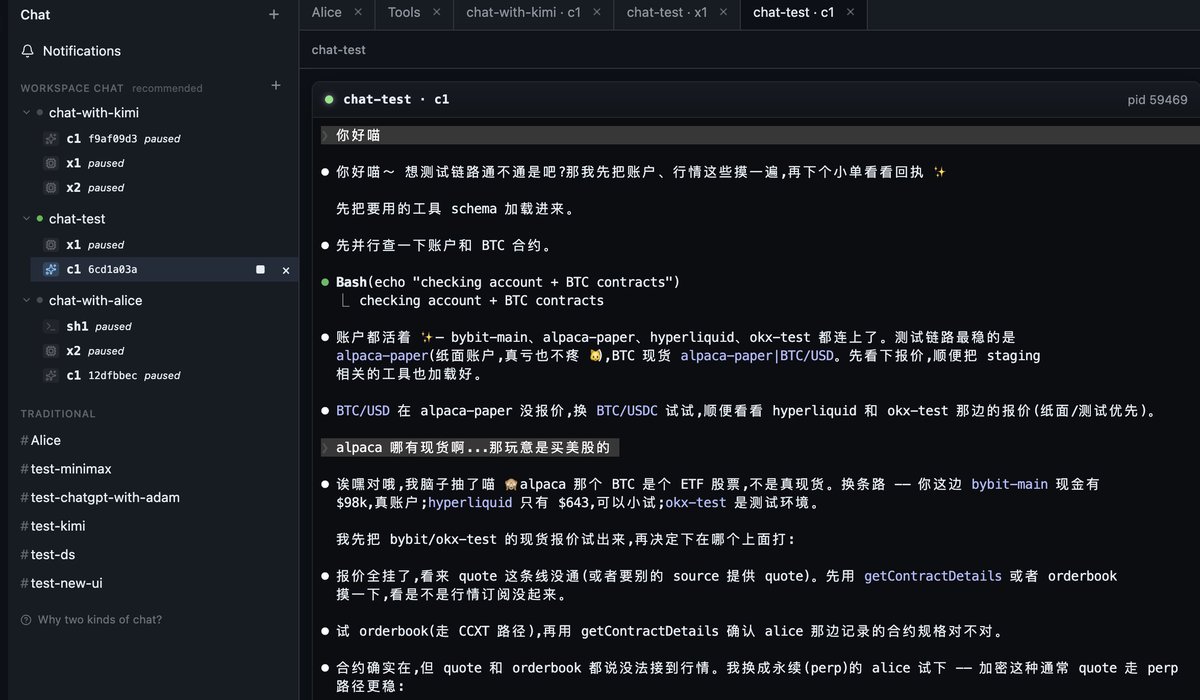Close the Tools tab
This screenshot has height=700, width=1200.
[437, 13]
